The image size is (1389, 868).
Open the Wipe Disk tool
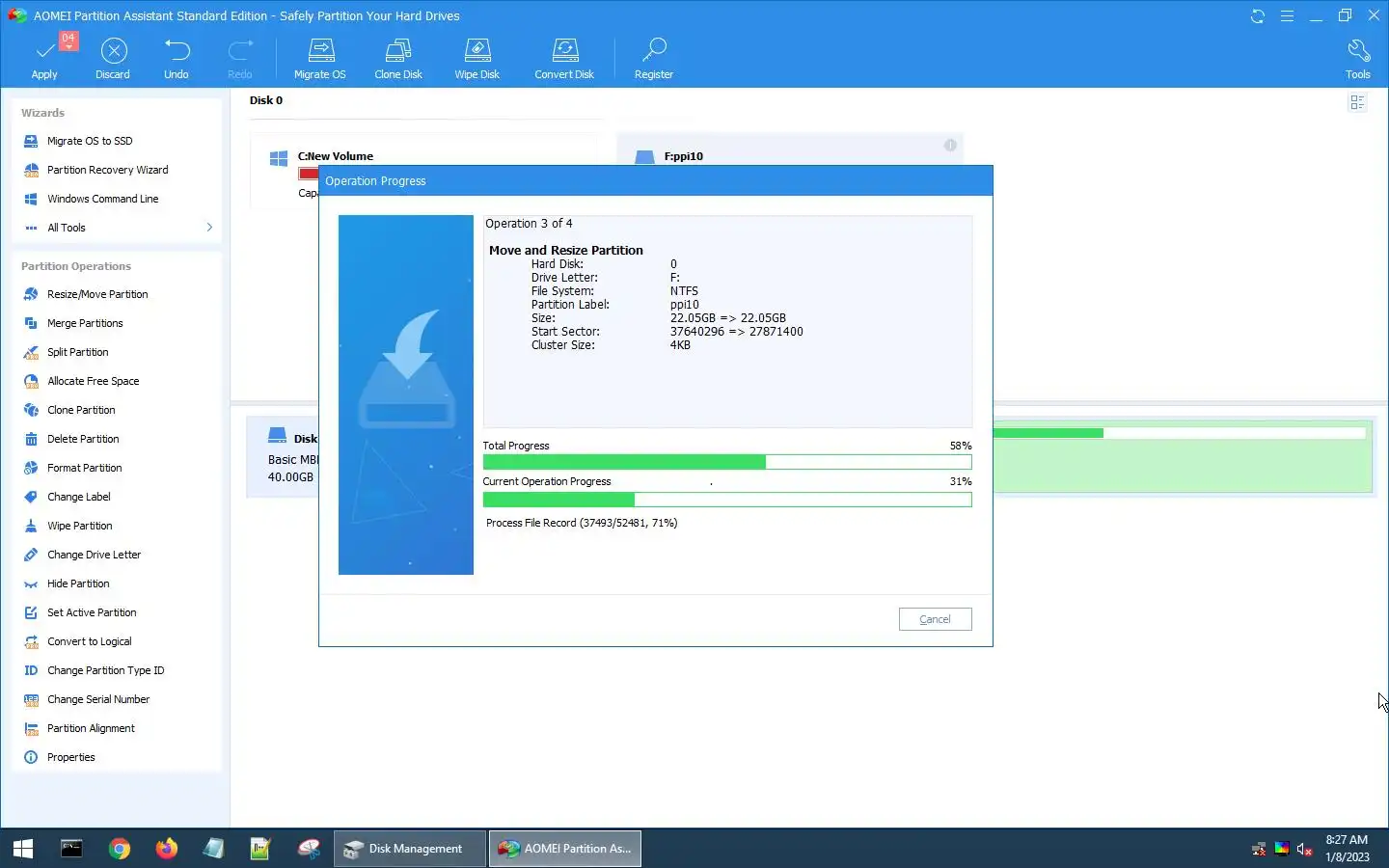pyautogui.click(x=477, y=58)
